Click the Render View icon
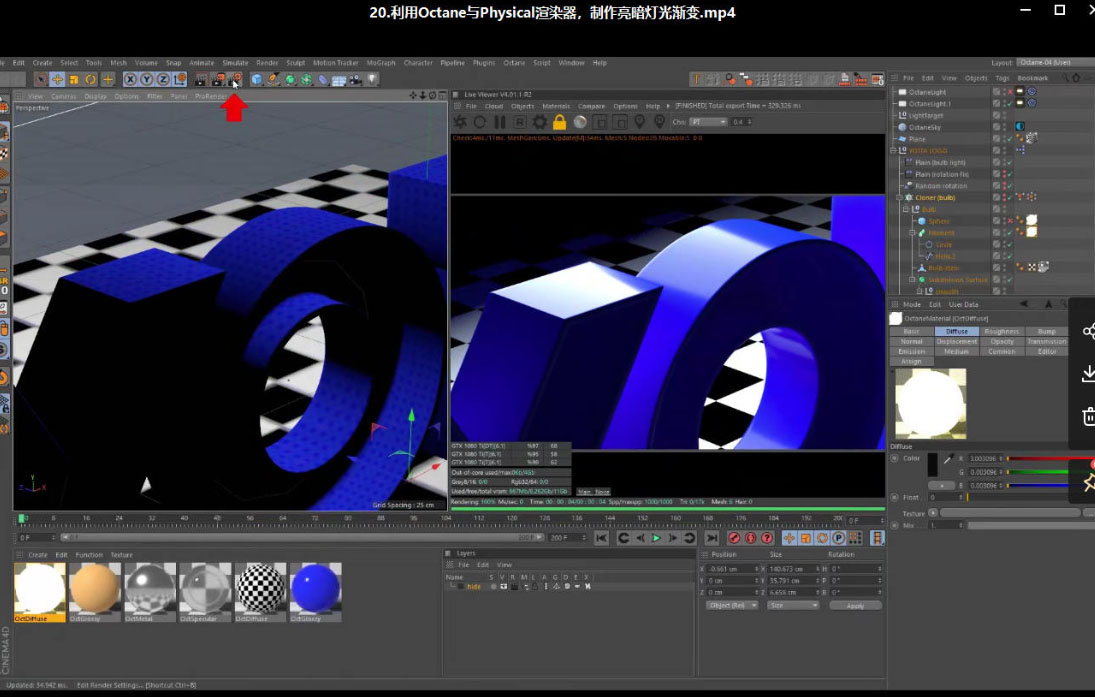The height and width of the screenshot is (697, 1095). (201, 80)
